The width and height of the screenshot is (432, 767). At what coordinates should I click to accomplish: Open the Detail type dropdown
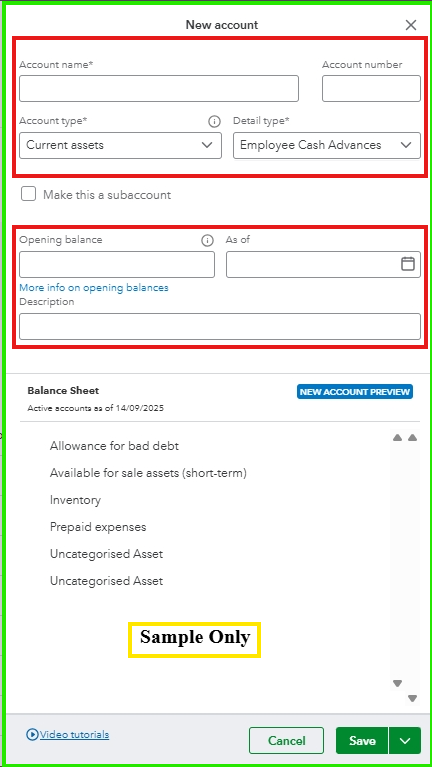(327, 145)
